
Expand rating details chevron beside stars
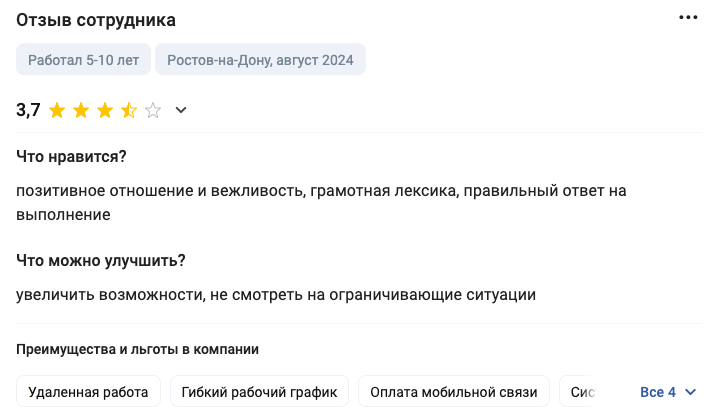181,111
